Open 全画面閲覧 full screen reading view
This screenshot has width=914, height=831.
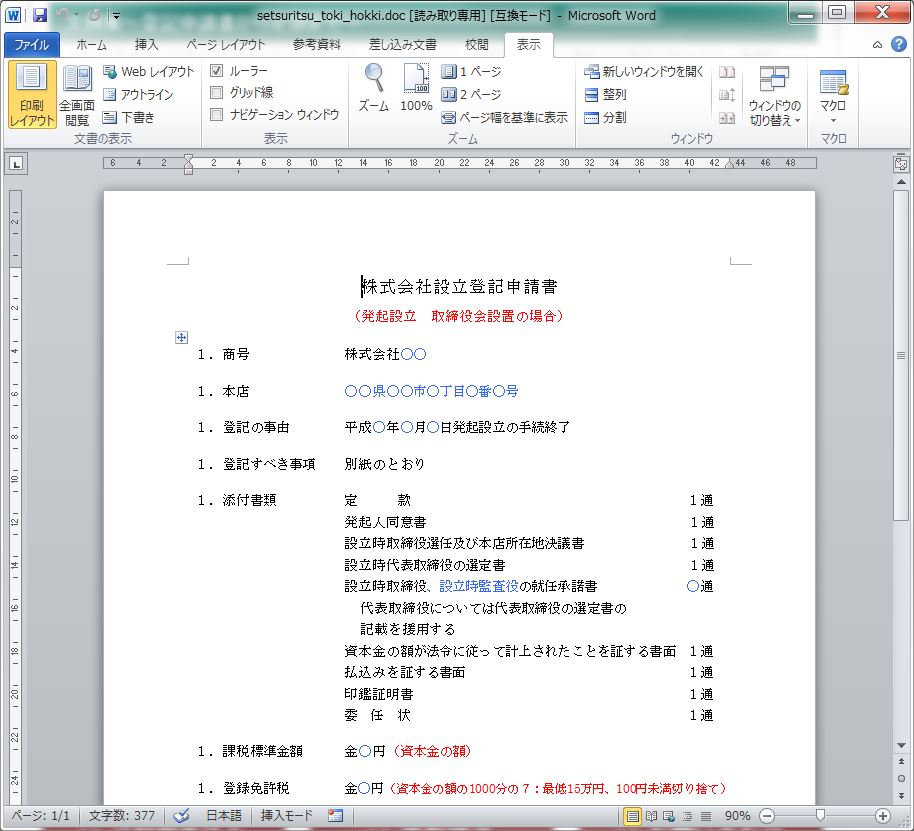(77, 94)
